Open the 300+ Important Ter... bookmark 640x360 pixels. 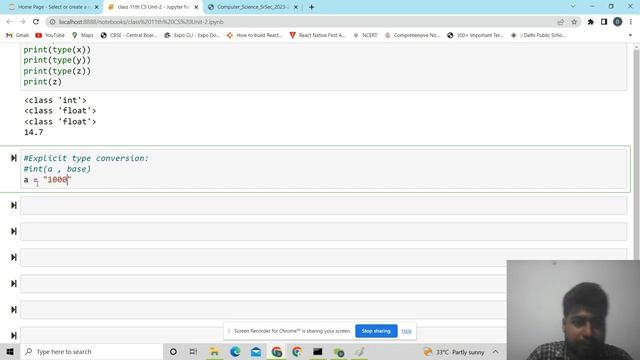coord(476,35)
